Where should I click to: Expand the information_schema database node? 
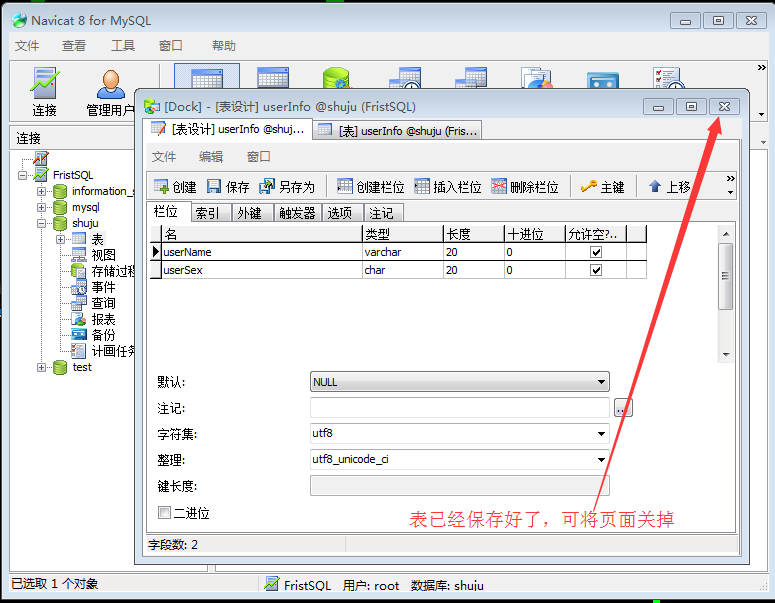coord(42,191)
